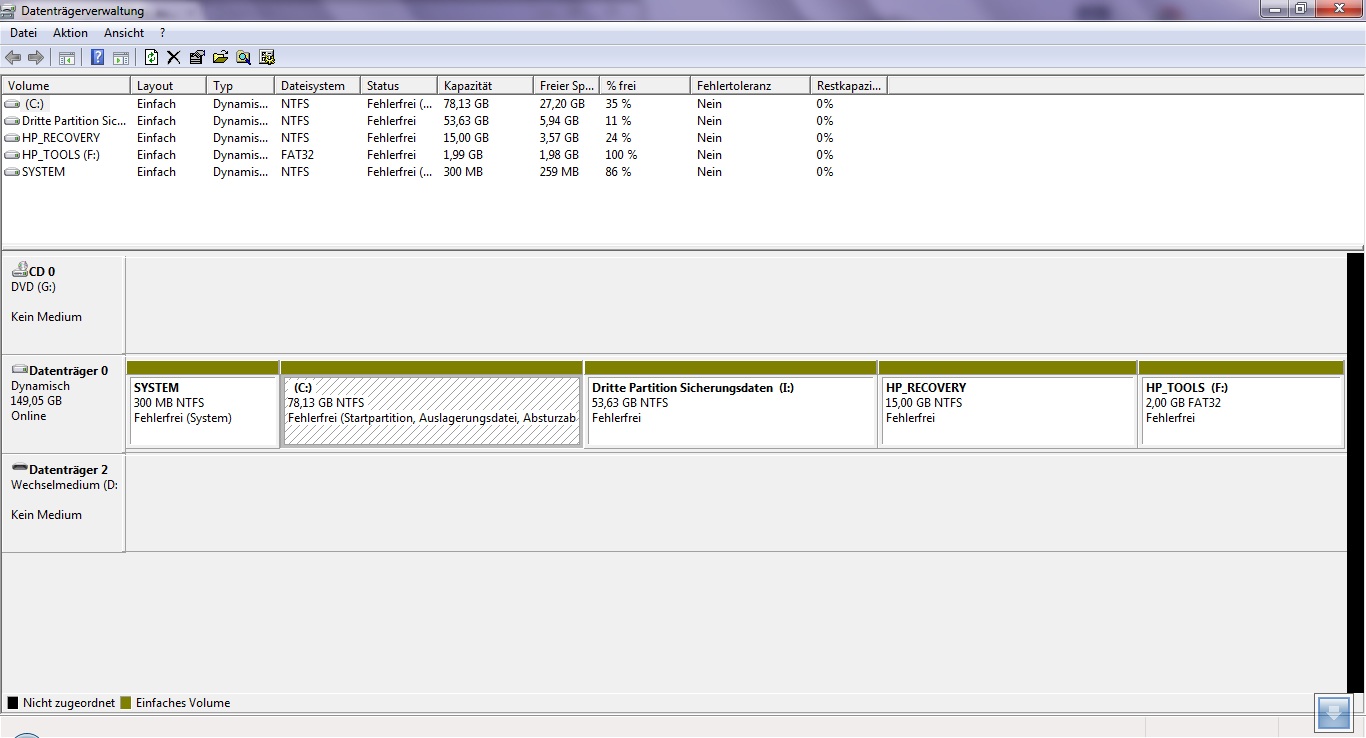This screenshot has width=1366, height=738.
Task: Select the HP_RECOVERY 15,00 GB partition block
Action: (x=1008, y=403)
